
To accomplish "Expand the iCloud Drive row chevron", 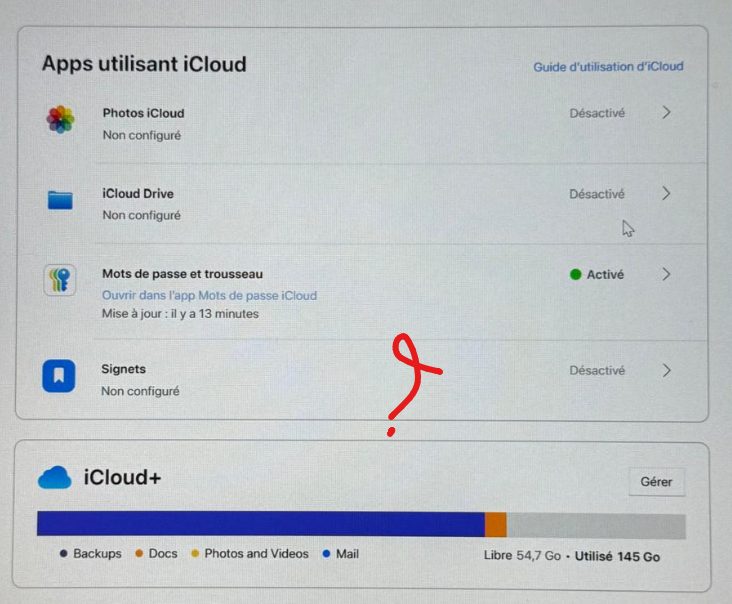I will coord(666,193).
